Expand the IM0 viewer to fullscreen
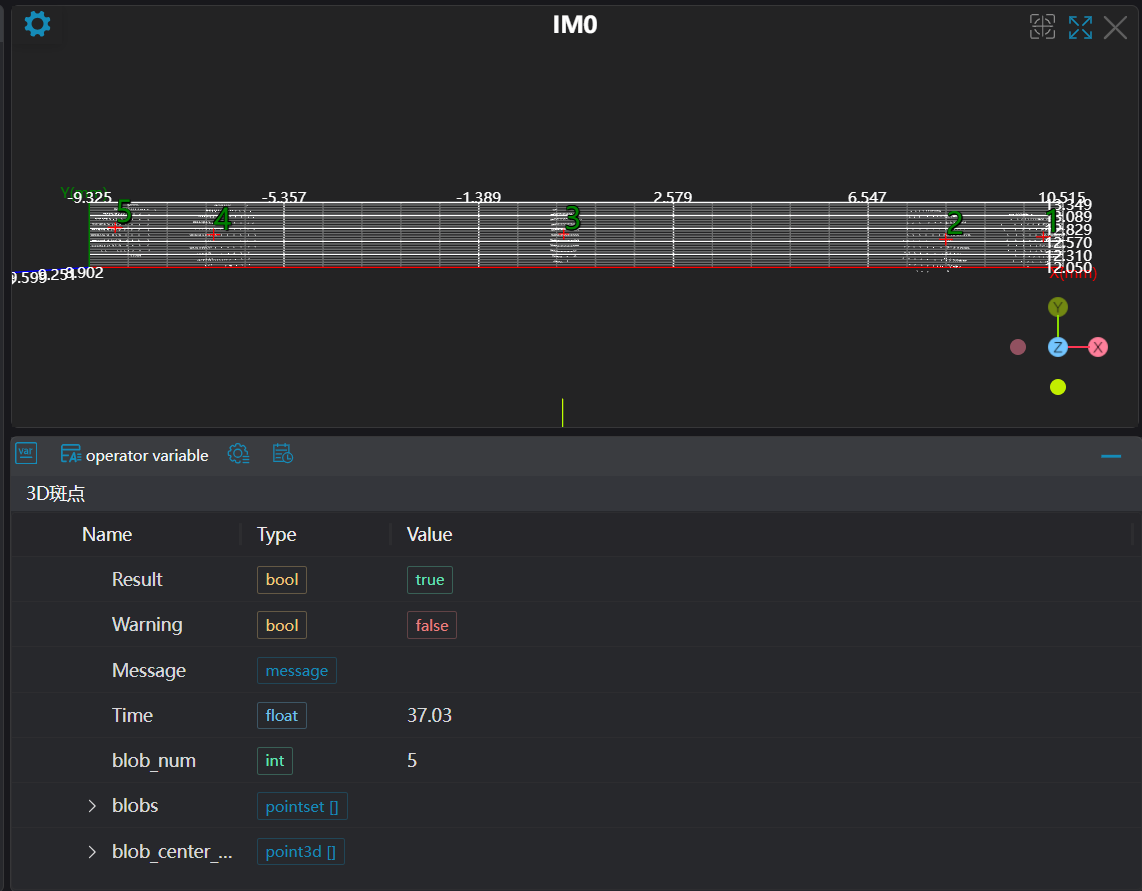The height and width of the screenshot is (891, 1142). click(1080, 27)
